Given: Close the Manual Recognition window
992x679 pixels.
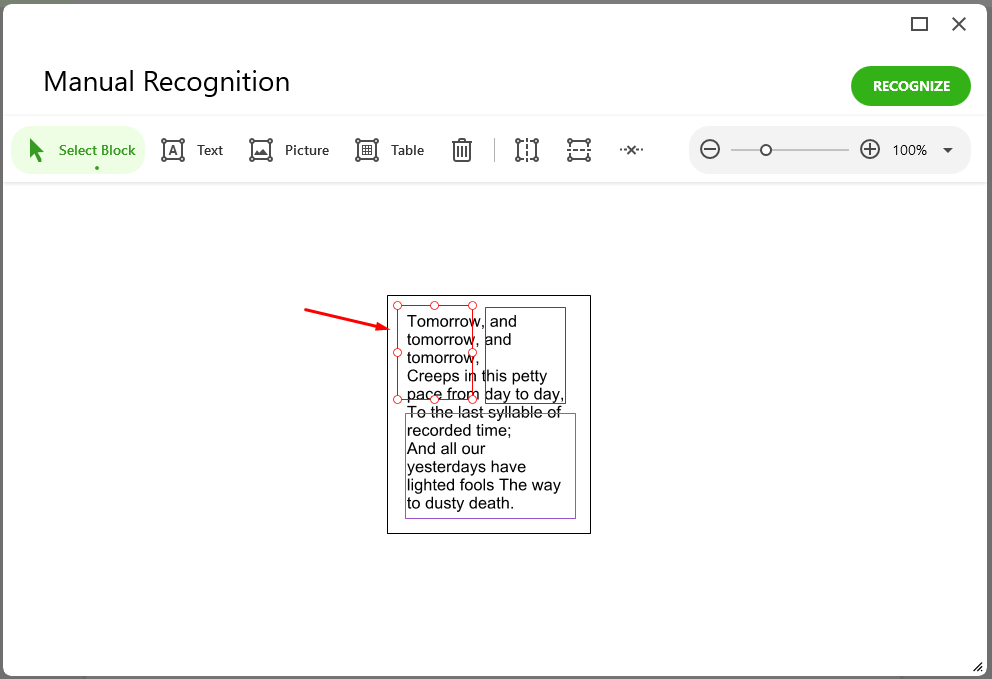Looking at the screenshot, I should point(958,24).
